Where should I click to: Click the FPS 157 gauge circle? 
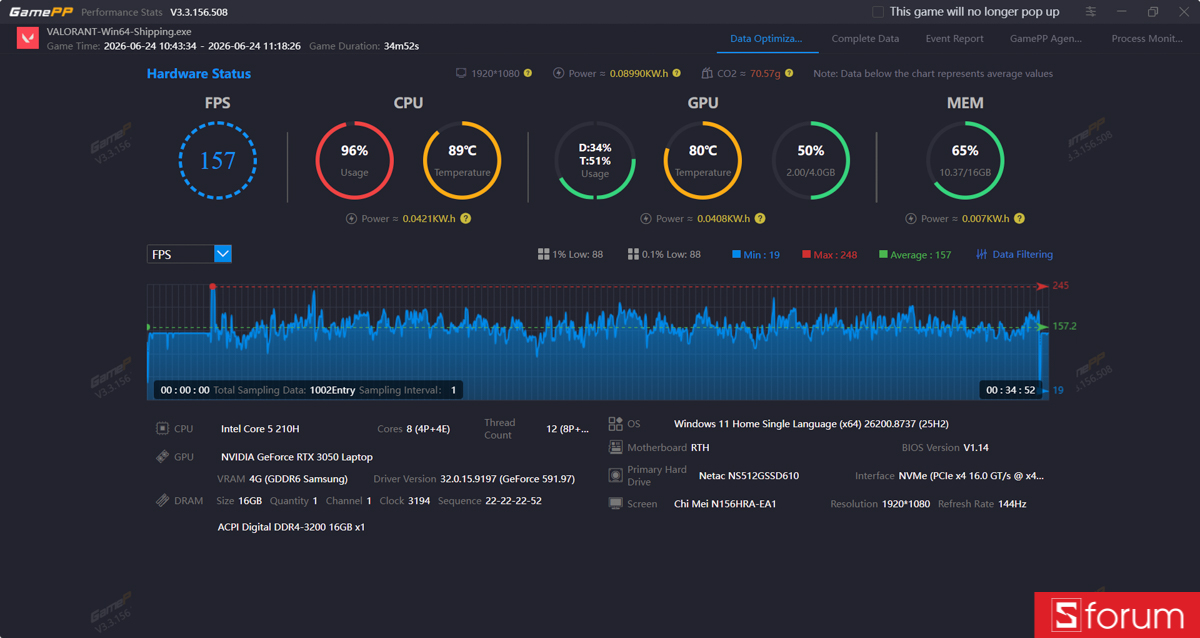click(218, 161)
